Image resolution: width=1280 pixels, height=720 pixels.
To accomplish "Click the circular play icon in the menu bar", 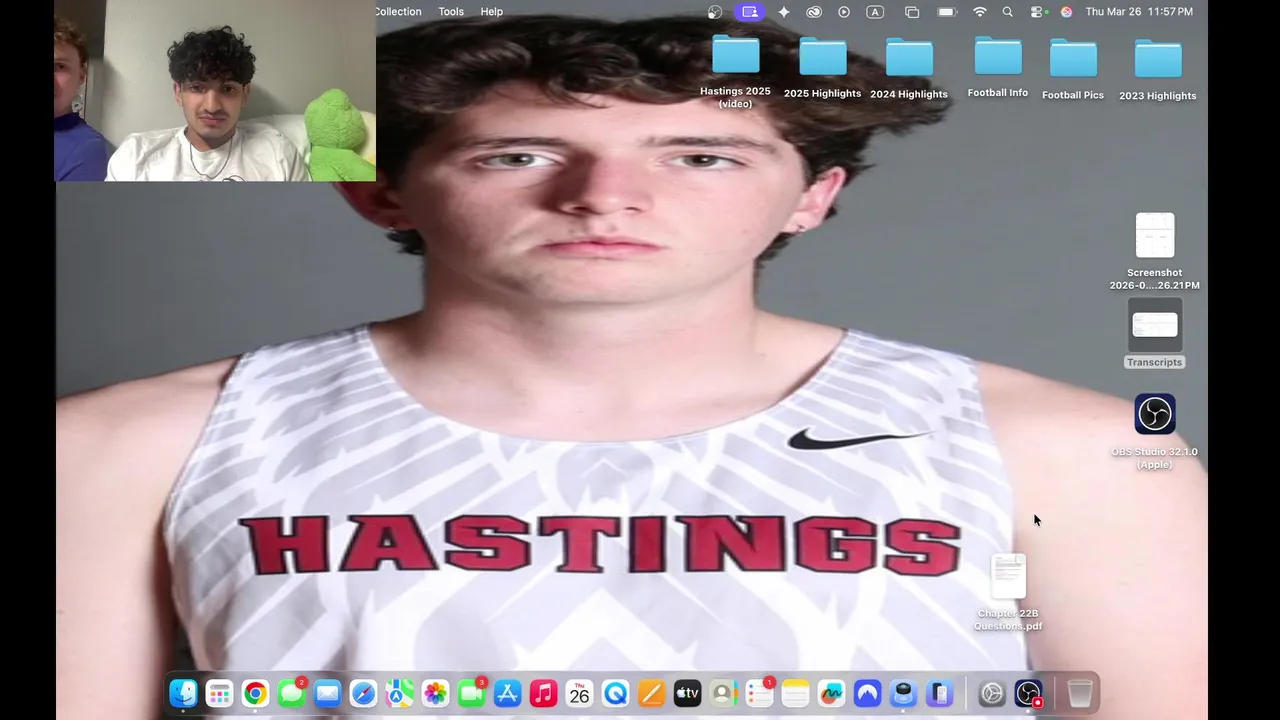I will [844, 12].
